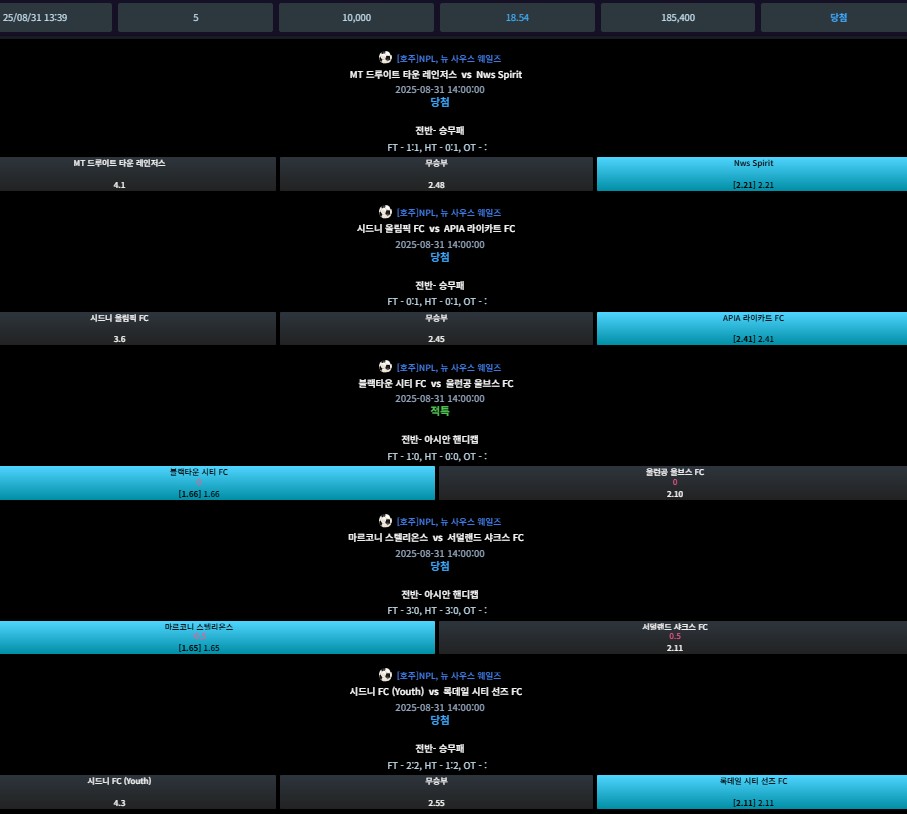Click the 당첨 status in the top row
This screenshot has height=814, width=907.
coord(838,17)
